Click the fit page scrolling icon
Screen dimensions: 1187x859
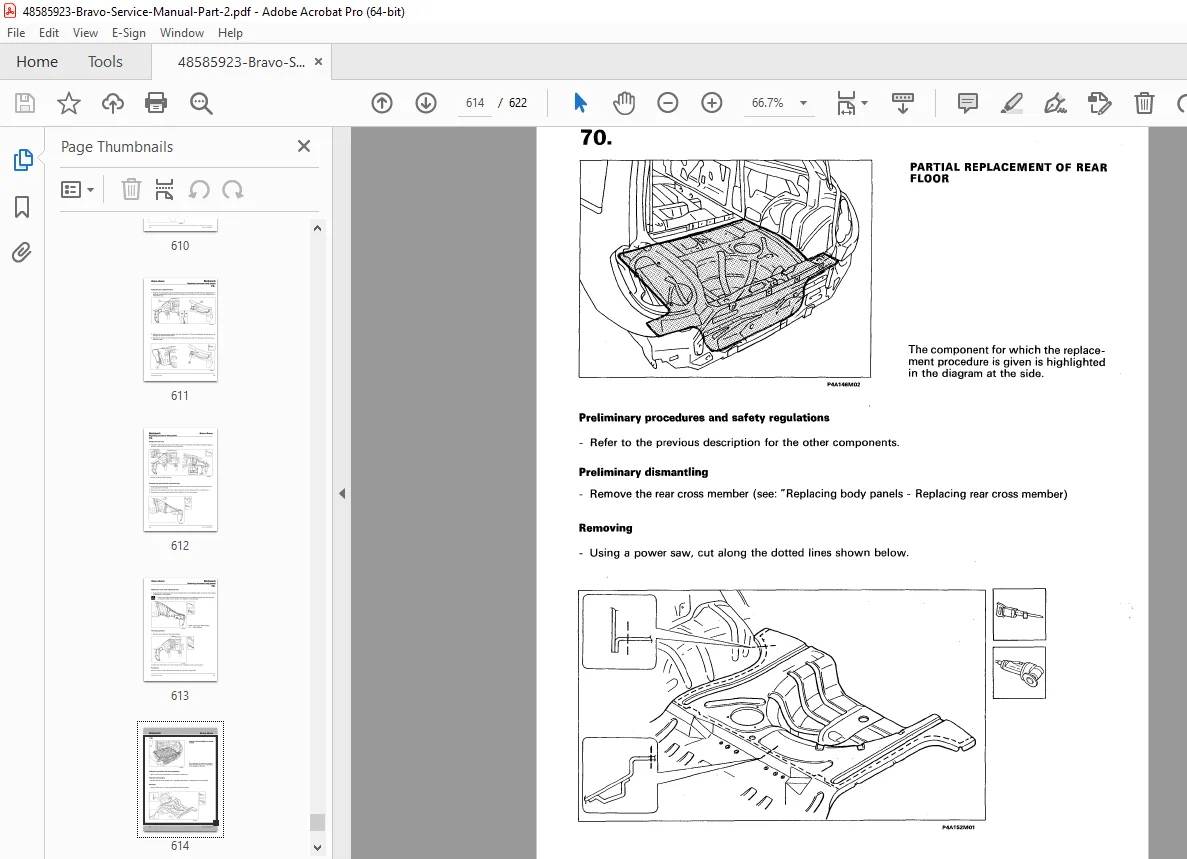pyautogui.click(x=846, y=103)
